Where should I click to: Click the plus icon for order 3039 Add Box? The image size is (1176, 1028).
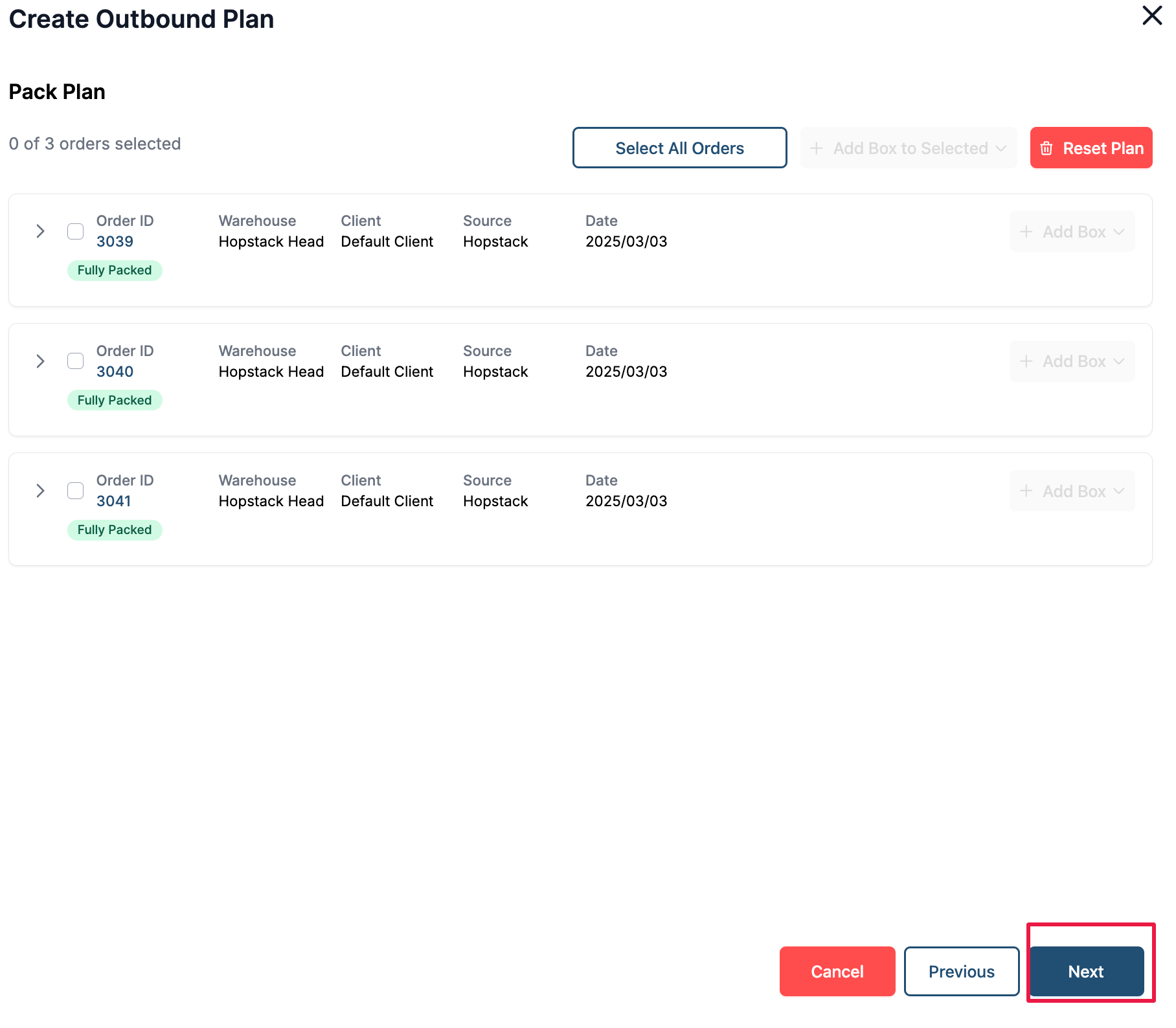[x=1026, y=232]
